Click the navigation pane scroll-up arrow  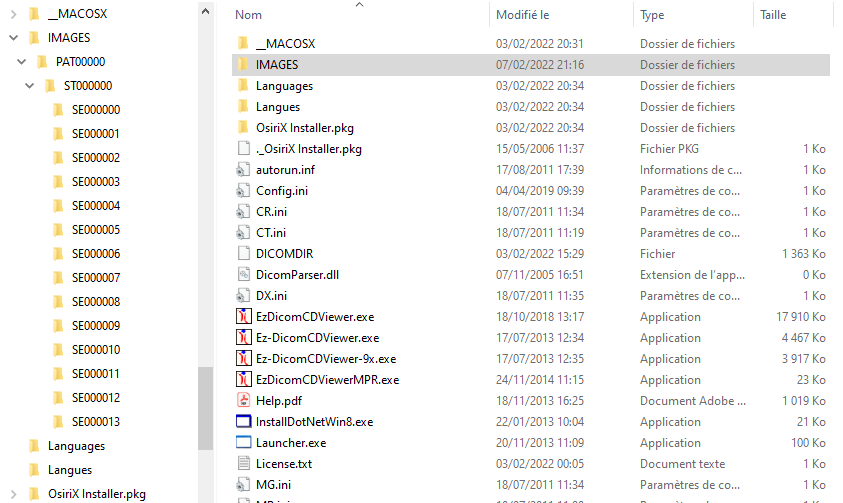click(x=205, y=11)
